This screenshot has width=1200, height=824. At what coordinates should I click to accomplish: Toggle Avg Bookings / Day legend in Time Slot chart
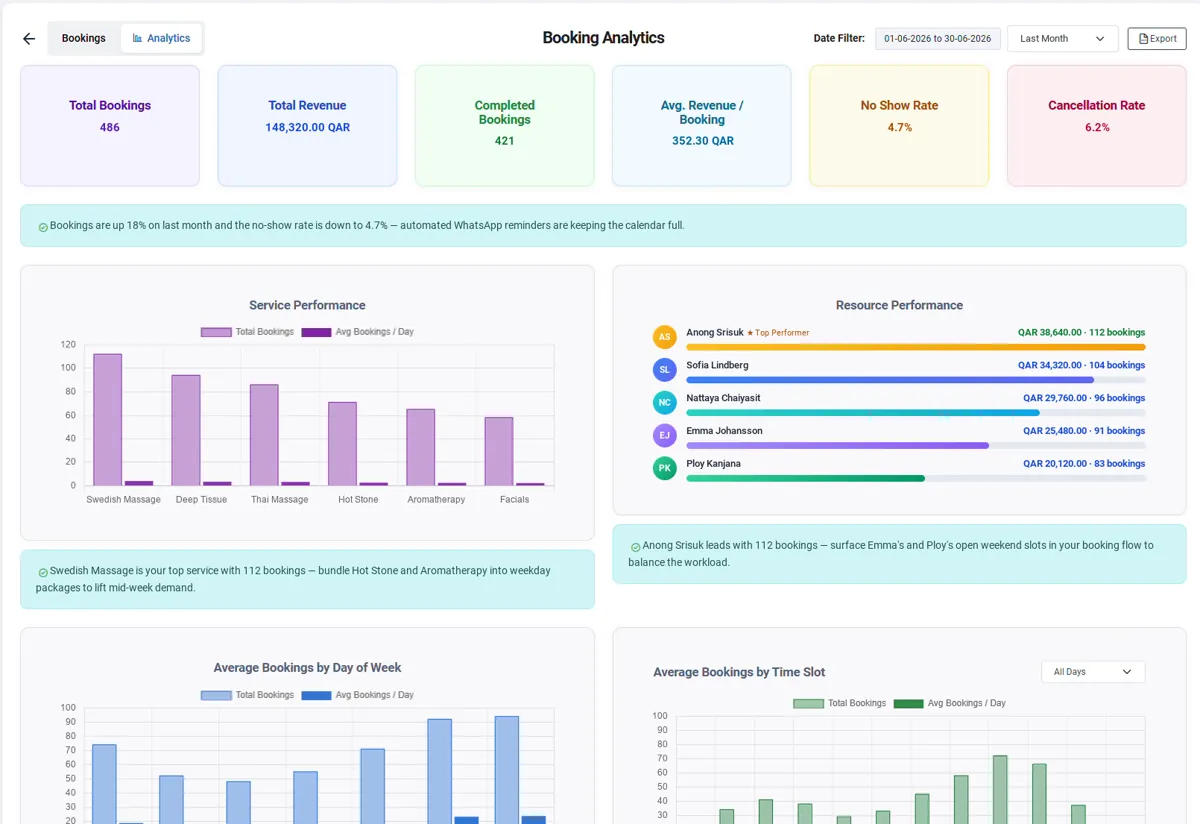949,703
